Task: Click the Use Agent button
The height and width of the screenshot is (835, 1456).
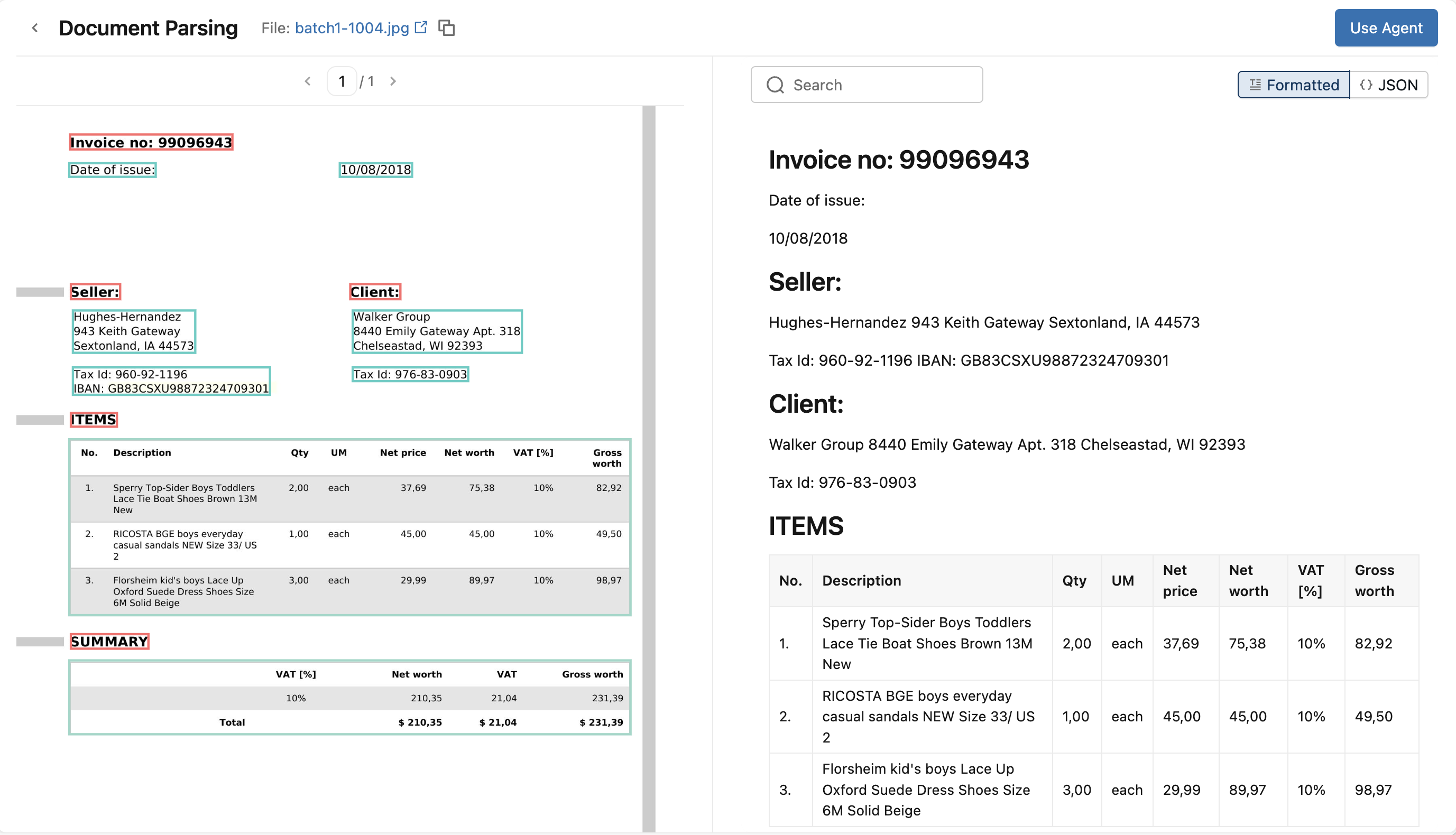Action: (x=1386, y=27)
